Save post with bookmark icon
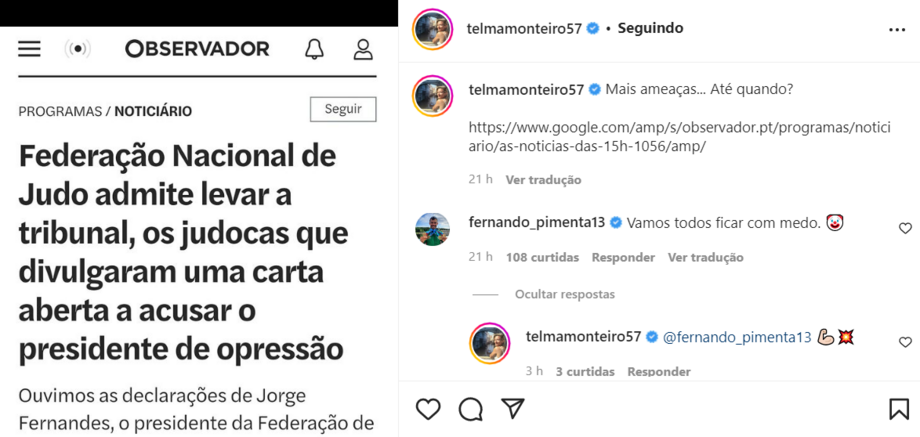920x437 pixels. point(898,409)
